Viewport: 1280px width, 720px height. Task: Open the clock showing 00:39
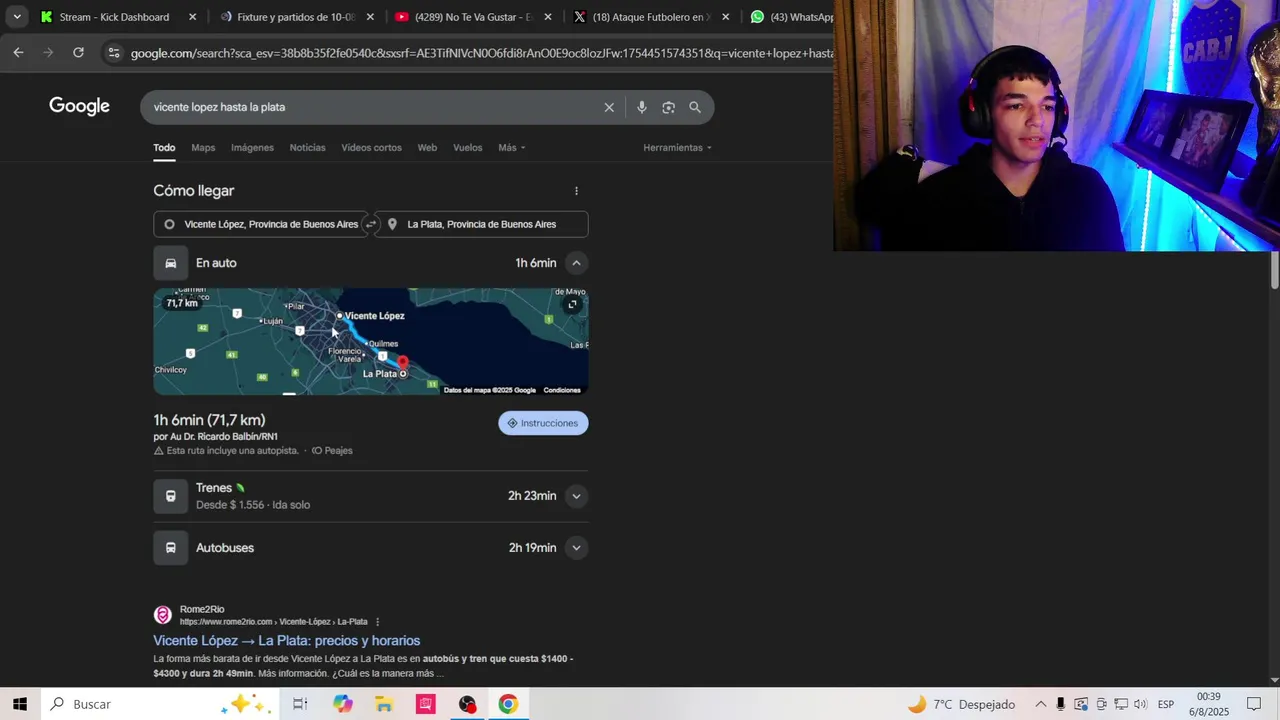pyautogui.click(x=1209, y=704)
